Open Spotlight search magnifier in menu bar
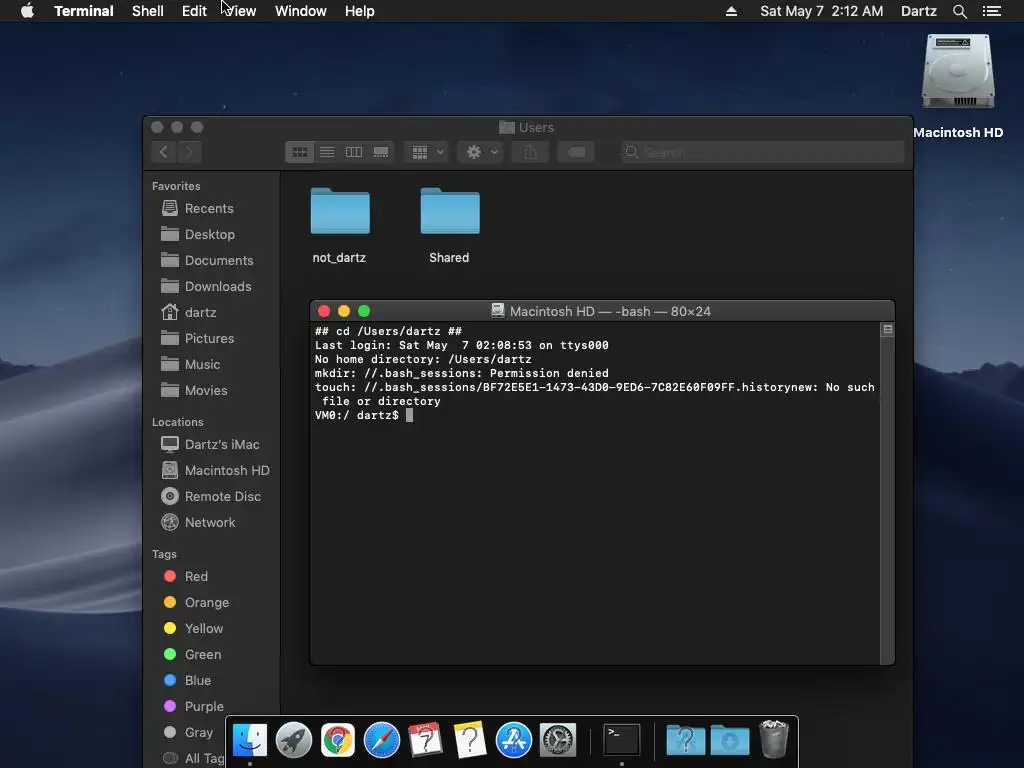This screenshot has width=1024, height=768. 959,11
